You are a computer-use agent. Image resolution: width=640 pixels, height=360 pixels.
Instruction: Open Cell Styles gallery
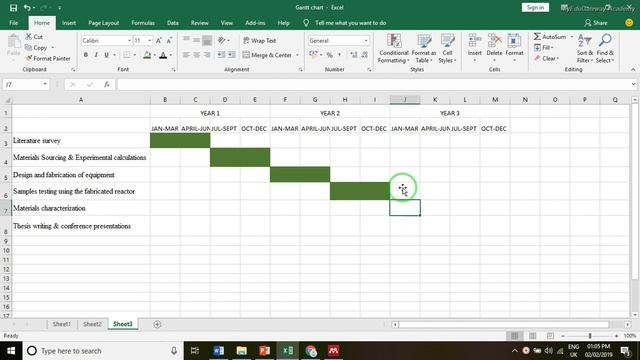click(447, 49)
